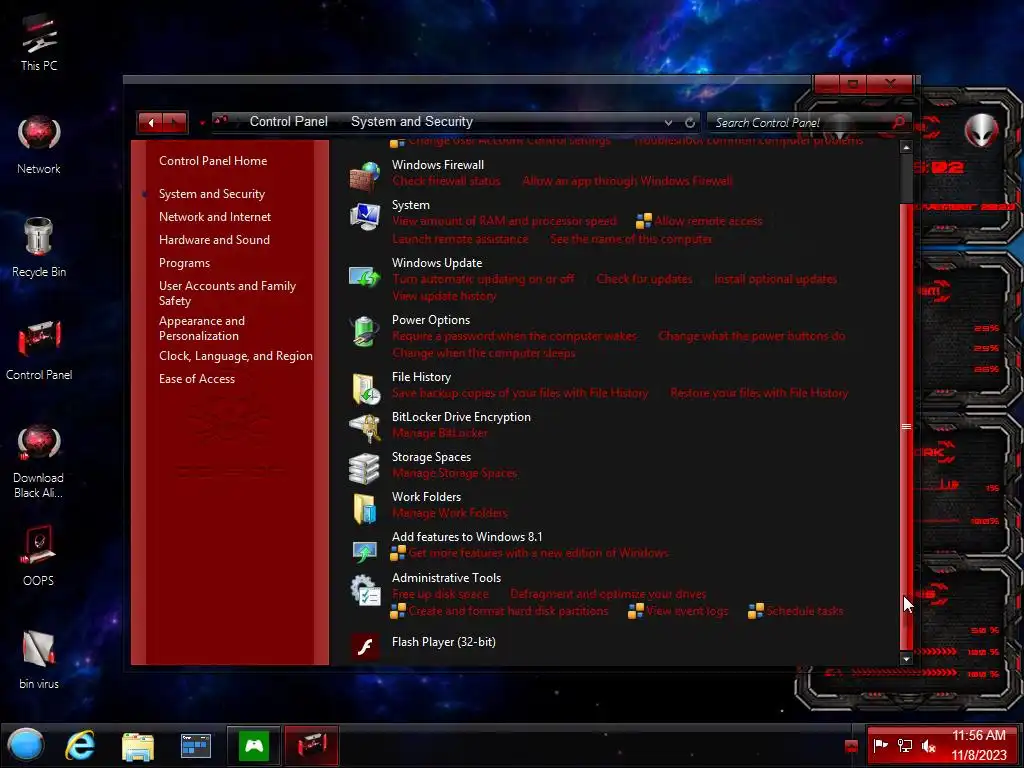Open the bin virus desktop icon

(39, 660)
